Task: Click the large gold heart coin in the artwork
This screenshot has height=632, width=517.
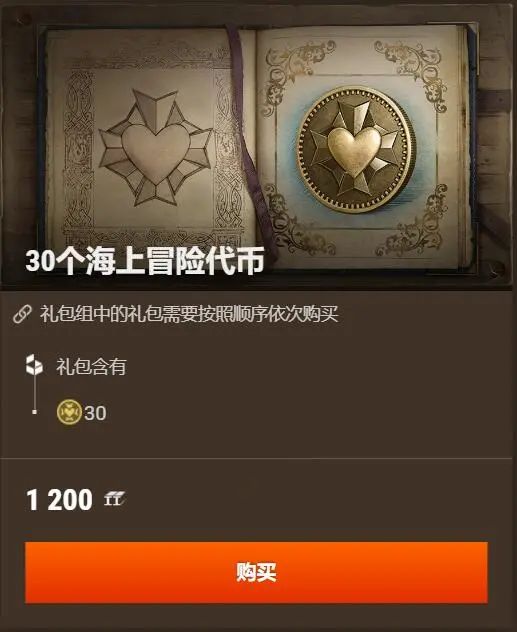Action: click(x=355, y=149)
